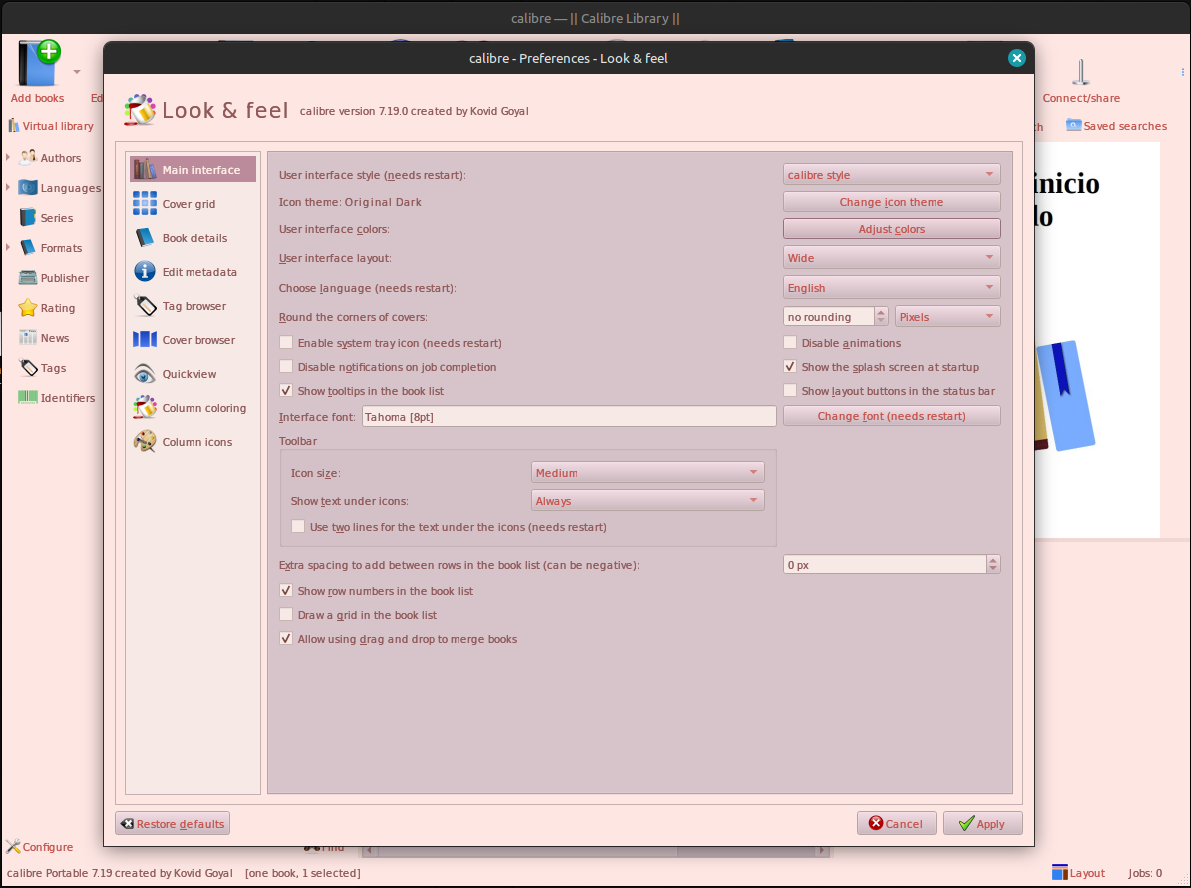The width and height of the screenshot is (1191, 888).
Task: Click the Interface font text field
Action: [569, 416]
